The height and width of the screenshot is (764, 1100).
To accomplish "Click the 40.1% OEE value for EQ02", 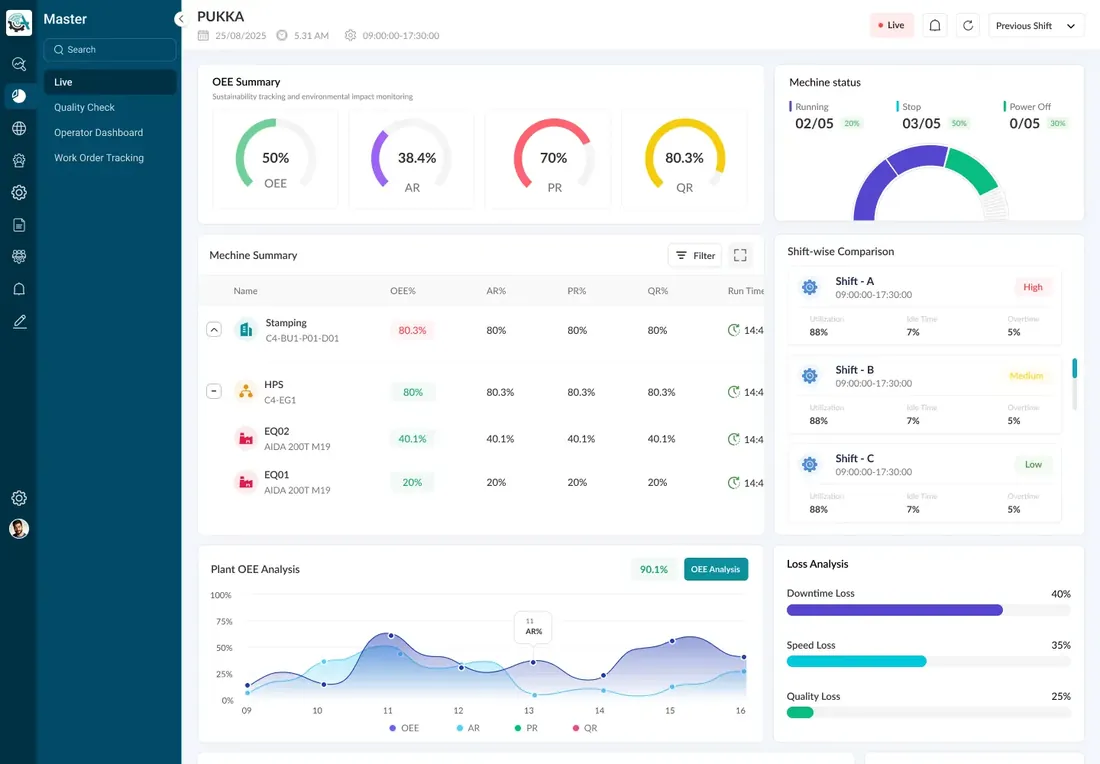I will click(x=412, y=438).
